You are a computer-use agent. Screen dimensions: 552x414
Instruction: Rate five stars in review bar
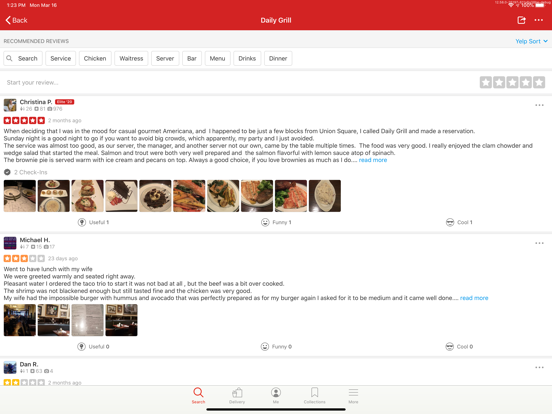pyautogui.click(x=539, y=82)
